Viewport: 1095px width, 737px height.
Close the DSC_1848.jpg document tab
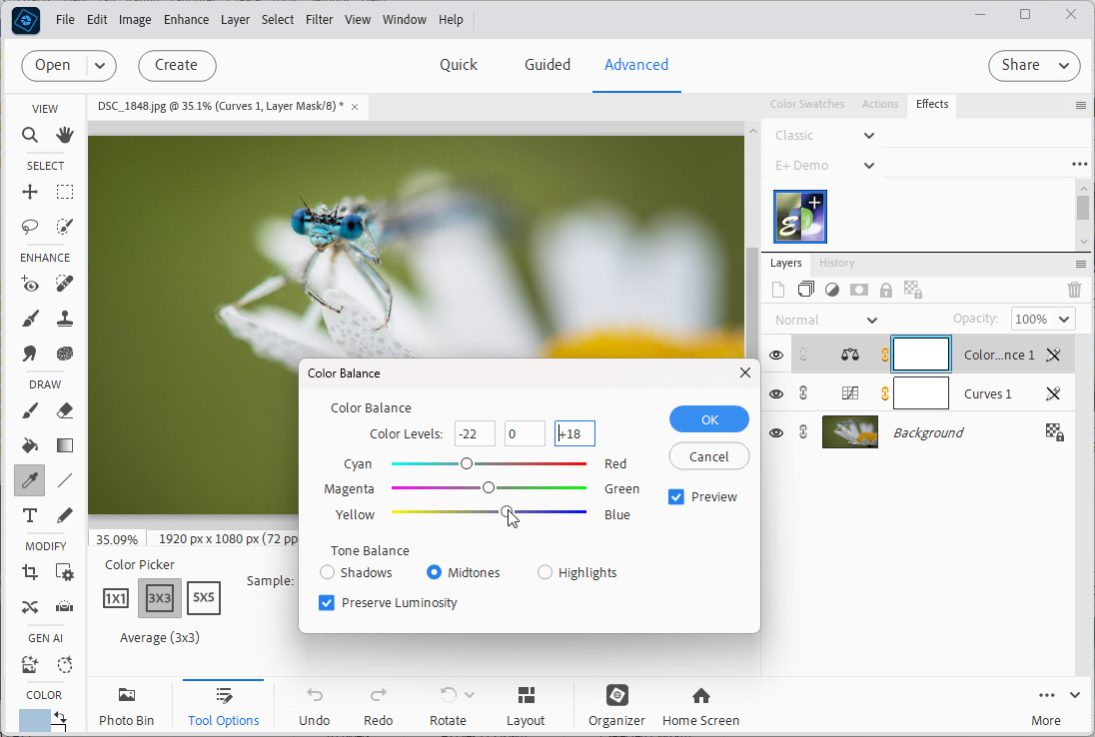(355, 107)
